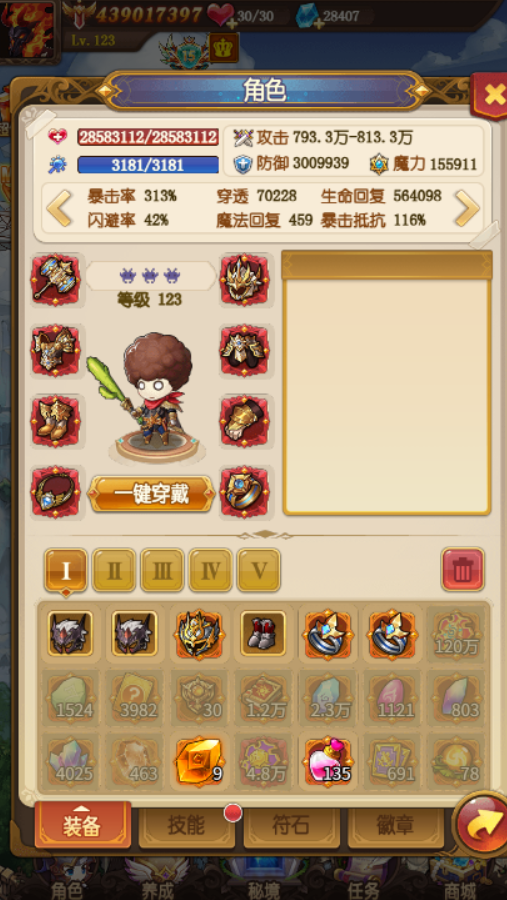Switch to inventory page III

click(x=162, y=570)
